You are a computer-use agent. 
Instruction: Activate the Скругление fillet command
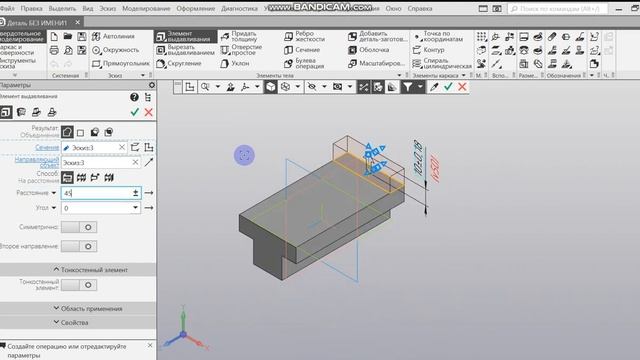tap(179, 63)
